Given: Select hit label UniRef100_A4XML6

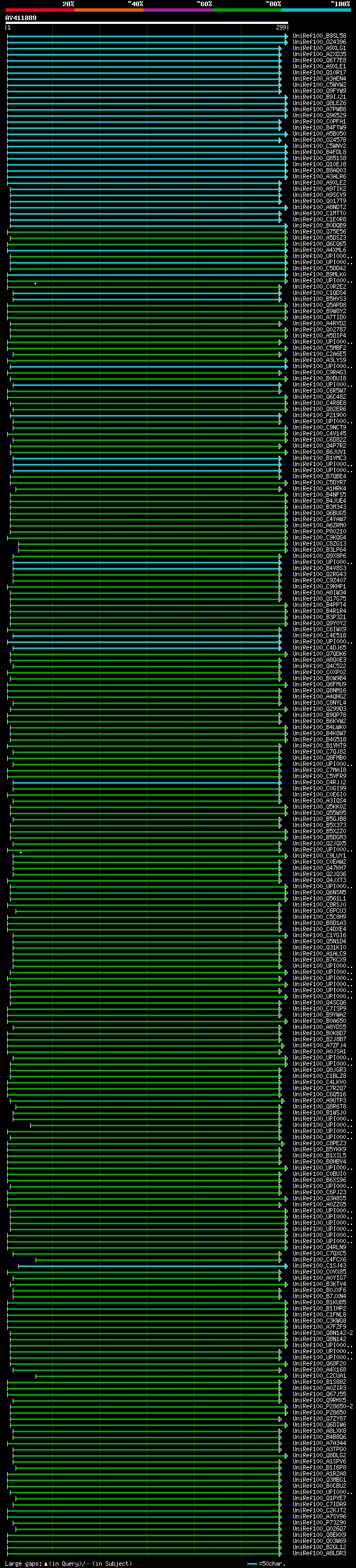Looking at the screenshot, I should 319,250.
